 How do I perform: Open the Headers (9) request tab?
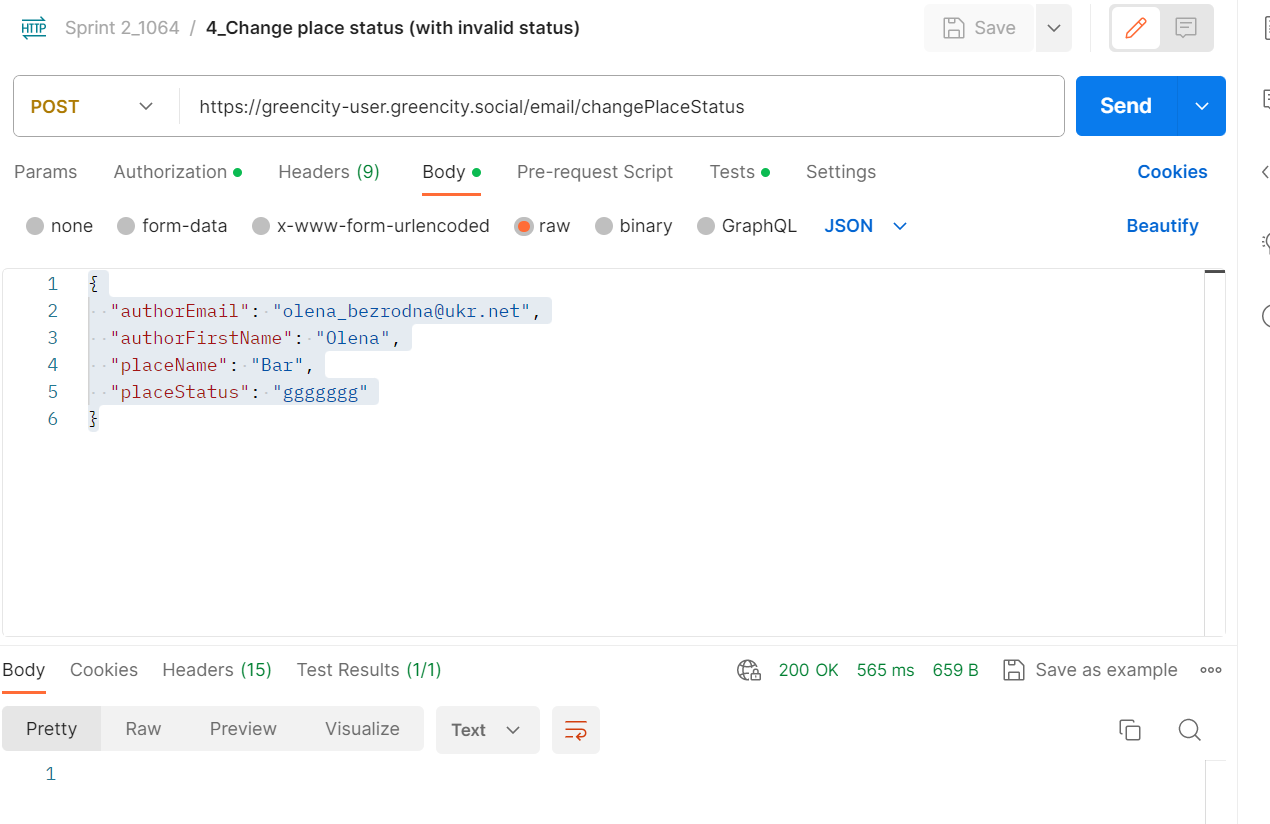pos(329,172)
